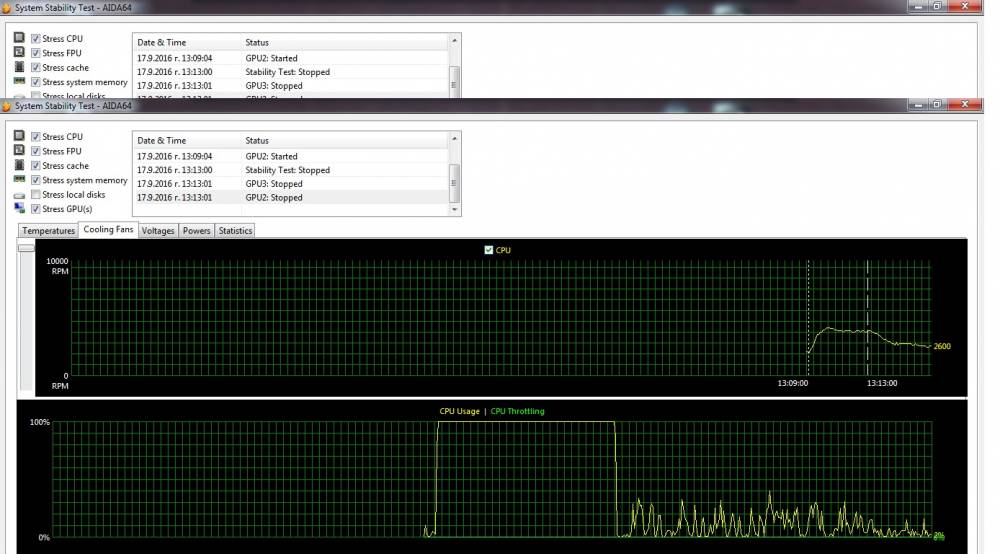Click the Status column header in back window
Image resolution: width=1000 pixels, height=554 pixels.
click(x=345, y=42)
